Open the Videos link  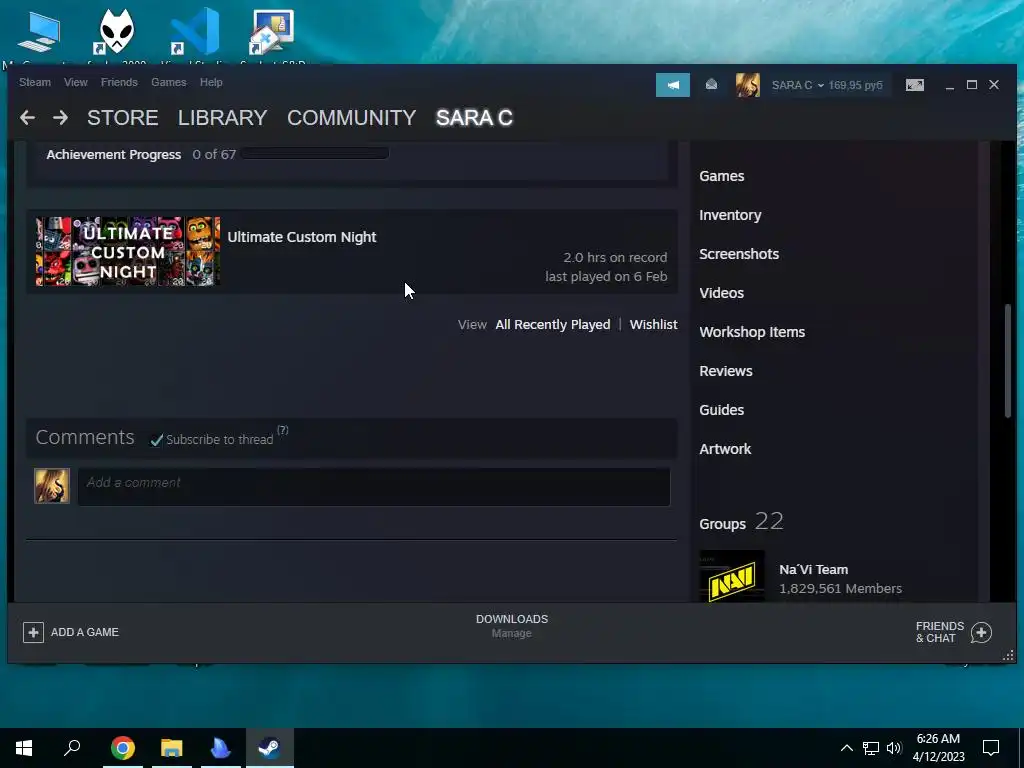(722, 293)
